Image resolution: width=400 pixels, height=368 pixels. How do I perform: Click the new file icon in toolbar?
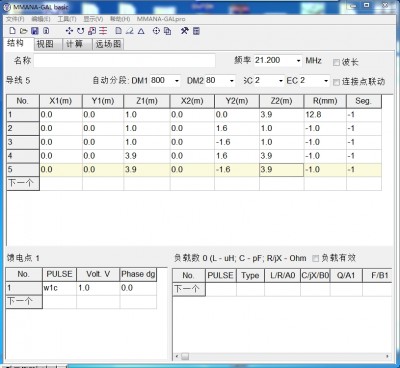click(12, 31)
